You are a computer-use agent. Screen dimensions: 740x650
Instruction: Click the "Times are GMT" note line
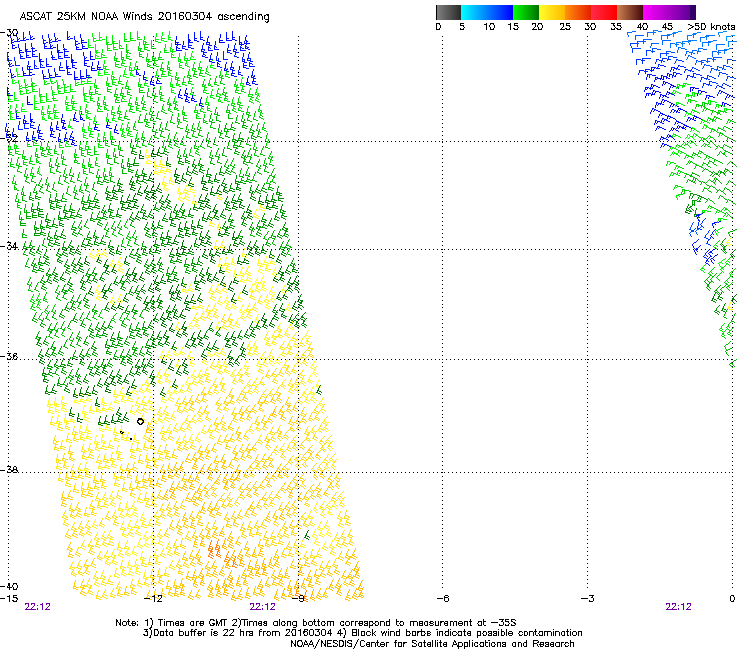tap(316, 623)
